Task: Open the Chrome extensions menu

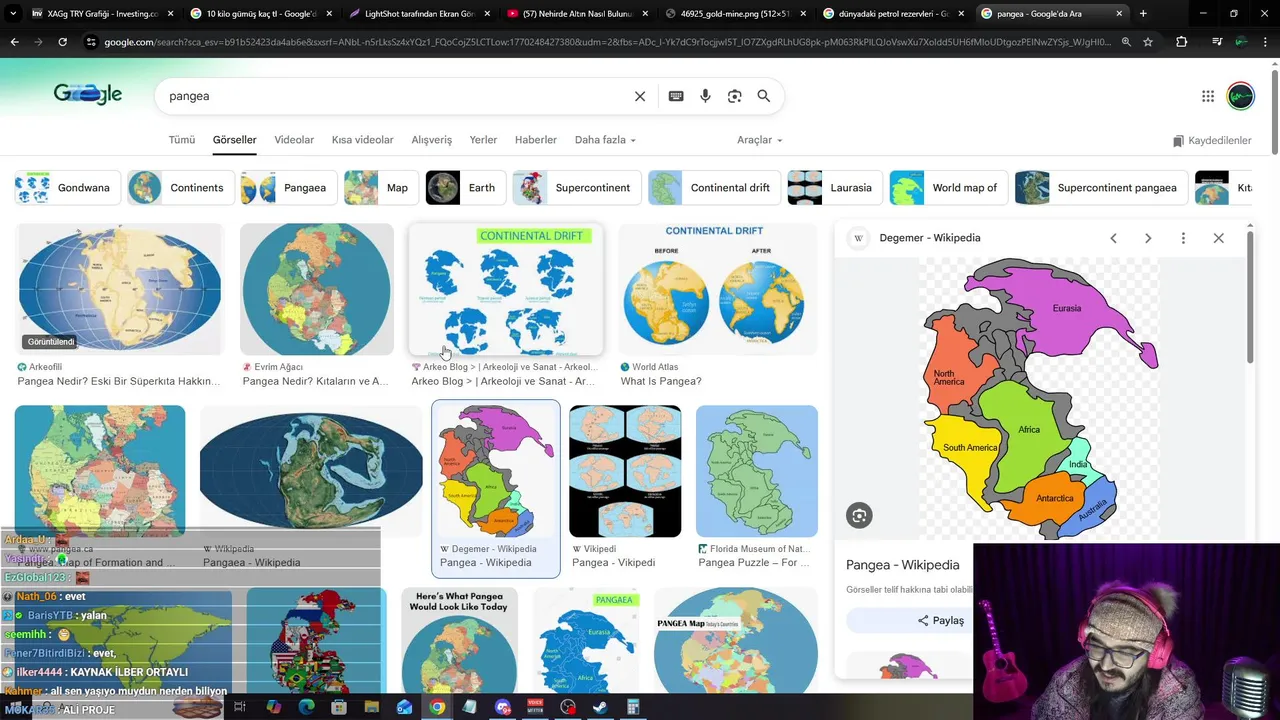Action: tap(1182, 42)
